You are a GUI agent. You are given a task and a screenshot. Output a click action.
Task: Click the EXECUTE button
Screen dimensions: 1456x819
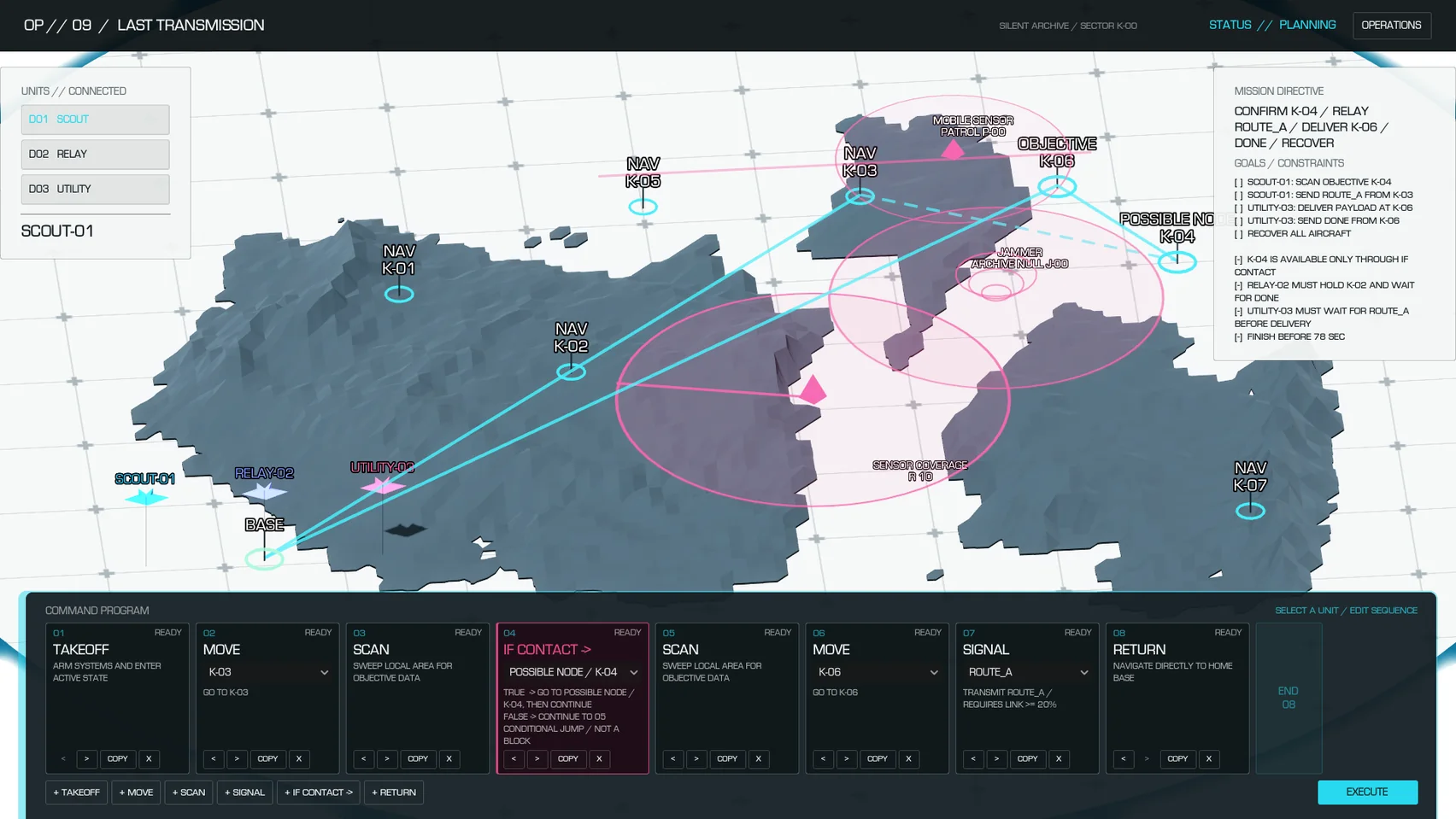(1367, 792)
